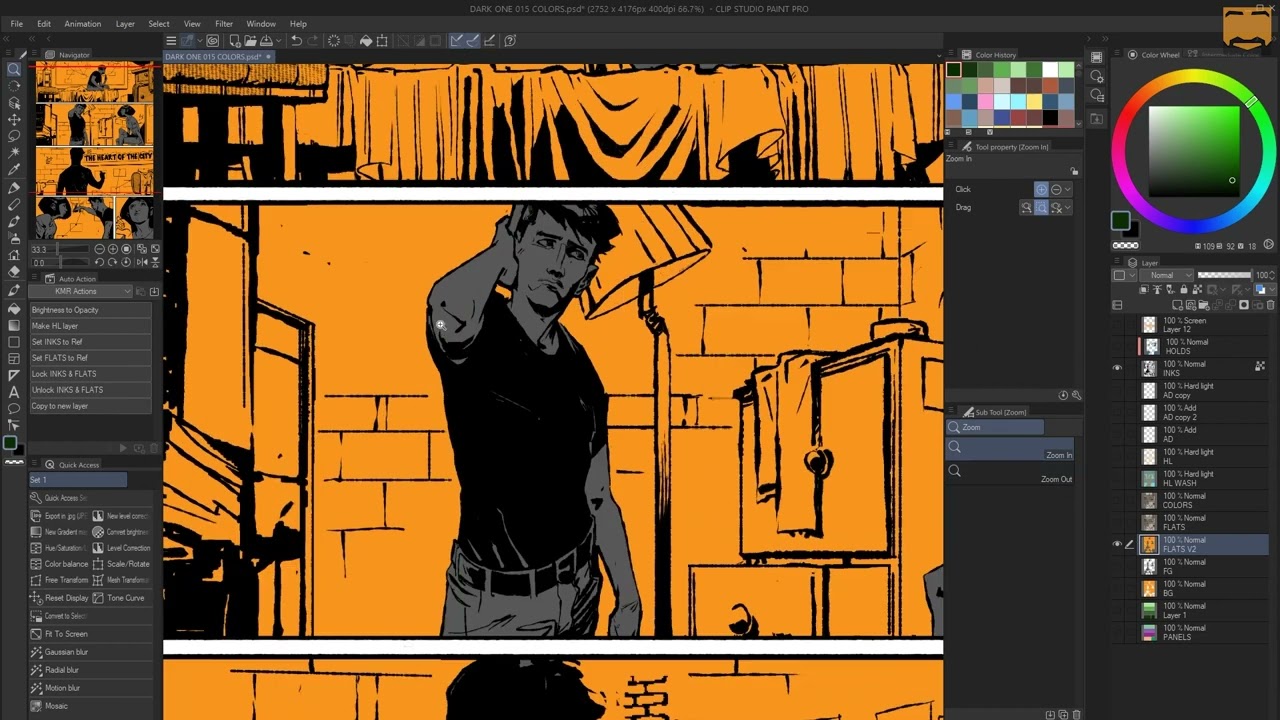Screen dimensions: 1280x720
Task: Click the Gaussian blur quick access icon
Action: click(x=36, y=652)
